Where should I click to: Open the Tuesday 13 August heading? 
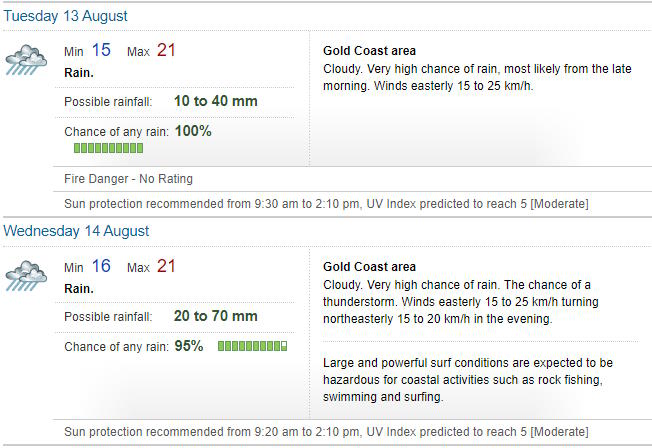coord(65,16)
